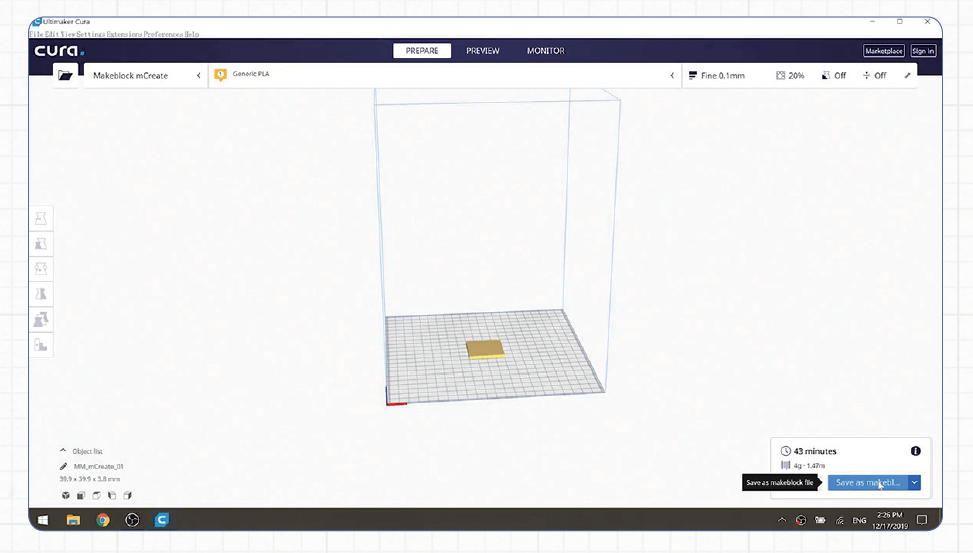The height and width of the screenshot is (553, 973).
Task: Open Chrome from the Windows taskbar
Action: [102, 520]
